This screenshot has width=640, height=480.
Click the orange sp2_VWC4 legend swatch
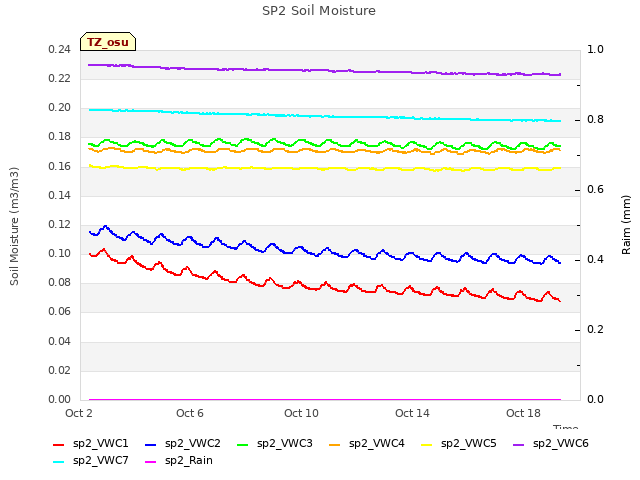tap(335, 444)
